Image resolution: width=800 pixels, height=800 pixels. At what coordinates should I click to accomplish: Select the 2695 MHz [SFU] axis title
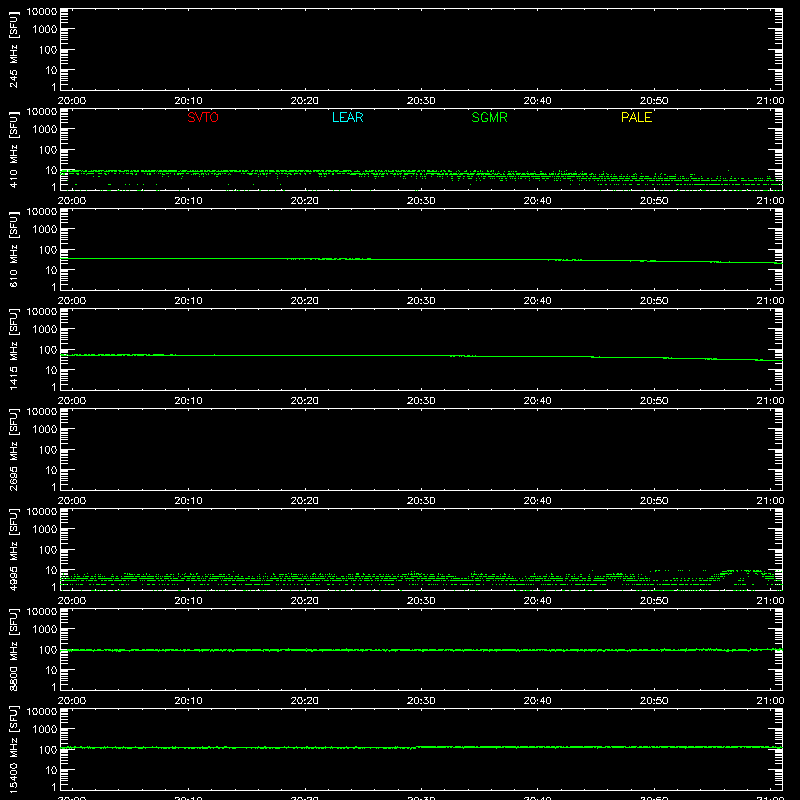point(14,449)
